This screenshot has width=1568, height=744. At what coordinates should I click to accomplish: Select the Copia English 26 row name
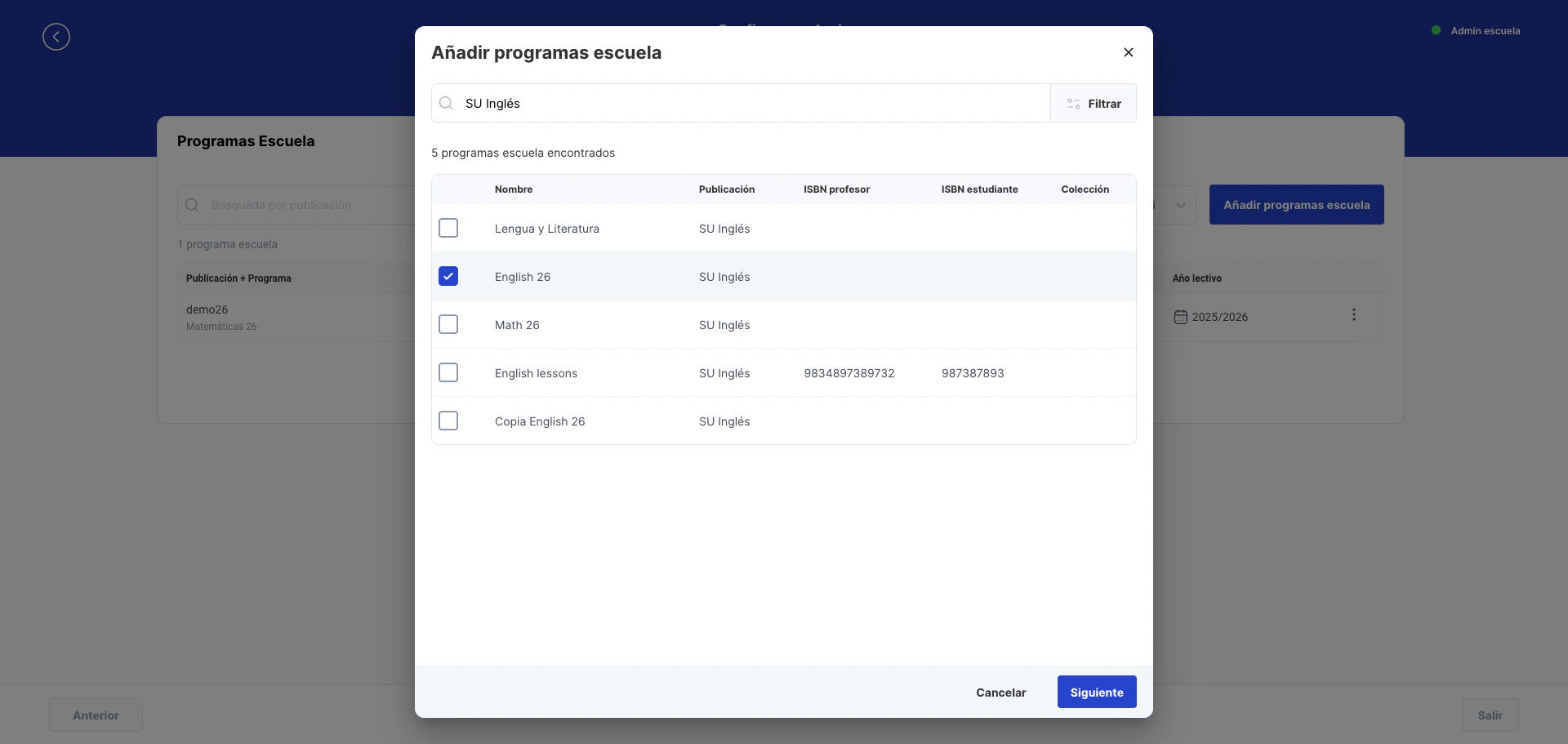[540, 421]
